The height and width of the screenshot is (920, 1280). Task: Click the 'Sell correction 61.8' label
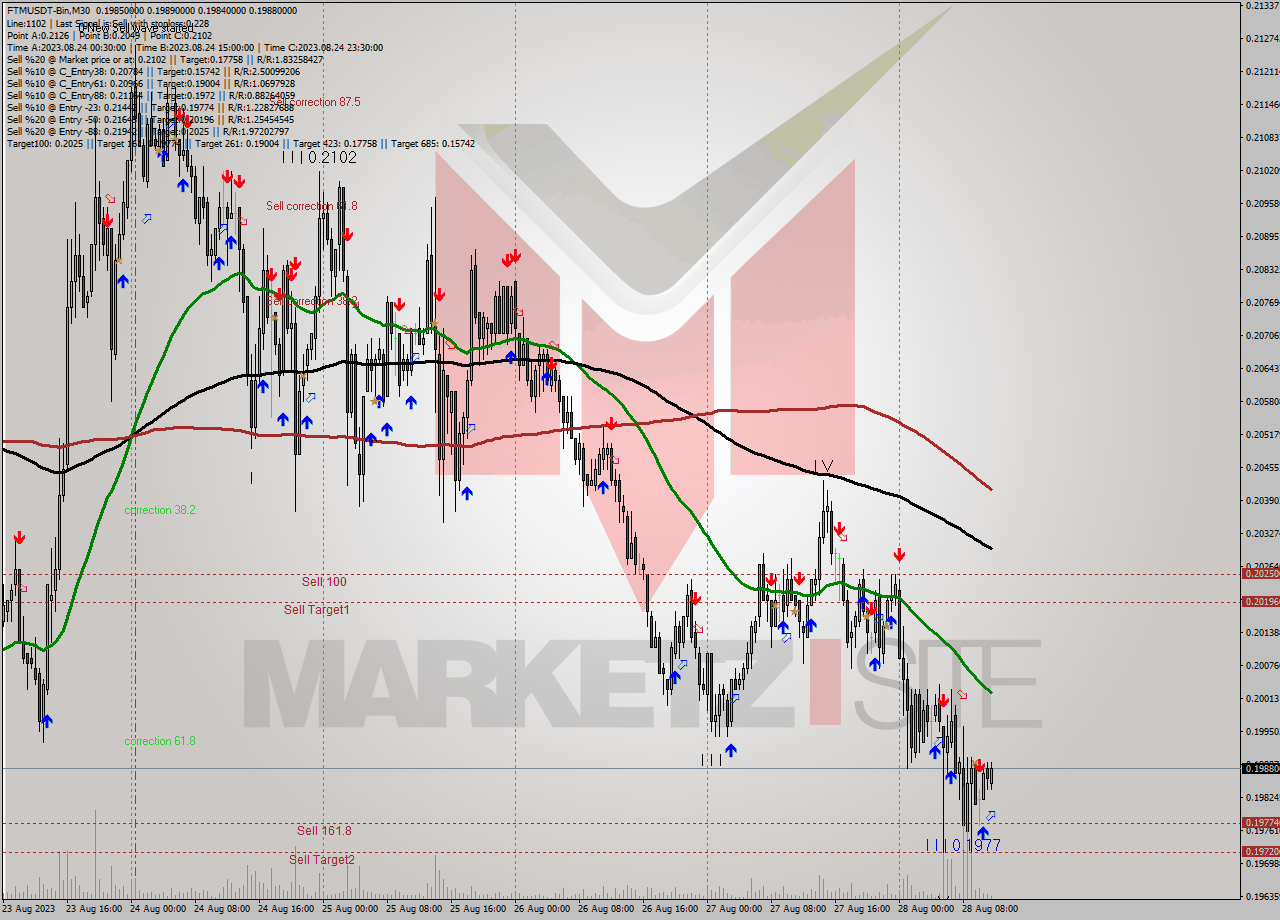click(311, 206)
